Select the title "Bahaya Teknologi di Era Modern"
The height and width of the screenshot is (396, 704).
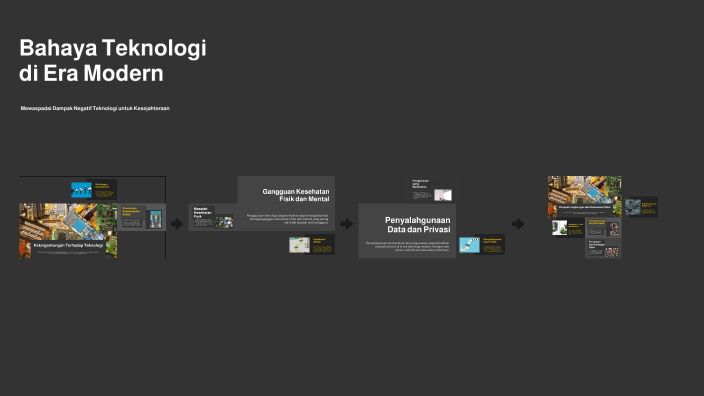coord(113,60)
